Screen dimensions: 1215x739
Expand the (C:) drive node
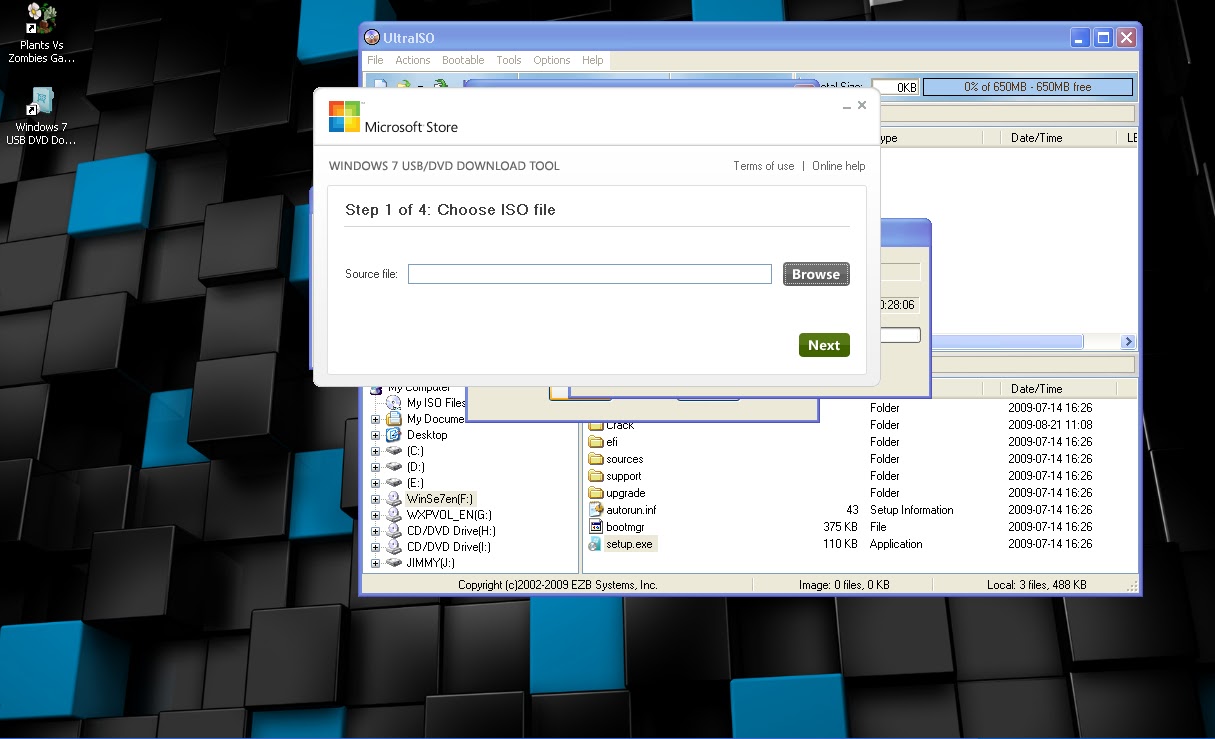(376, 451)
